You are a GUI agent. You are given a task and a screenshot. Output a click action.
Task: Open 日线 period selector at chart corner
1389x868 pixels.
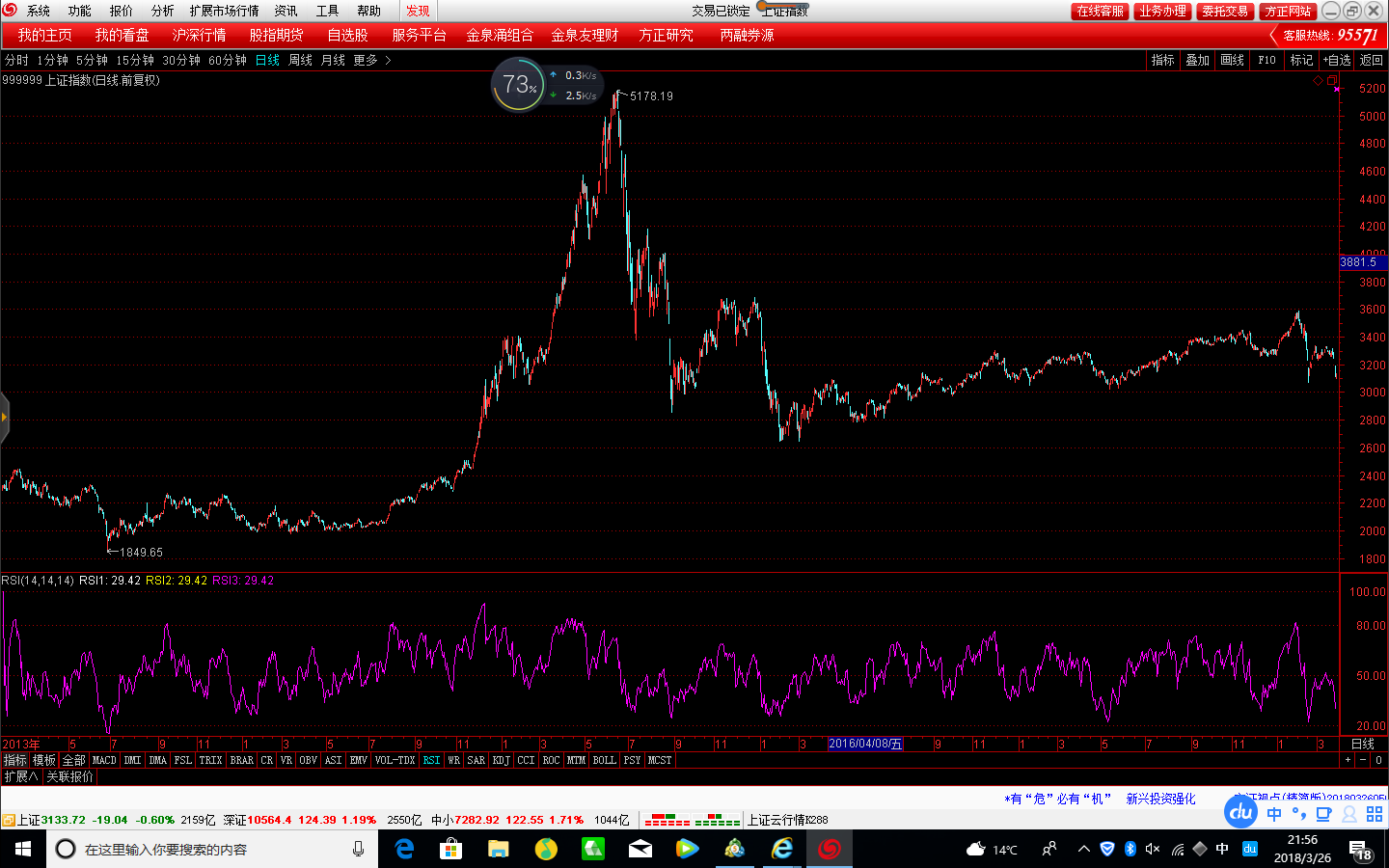[x=1362, y=744]
